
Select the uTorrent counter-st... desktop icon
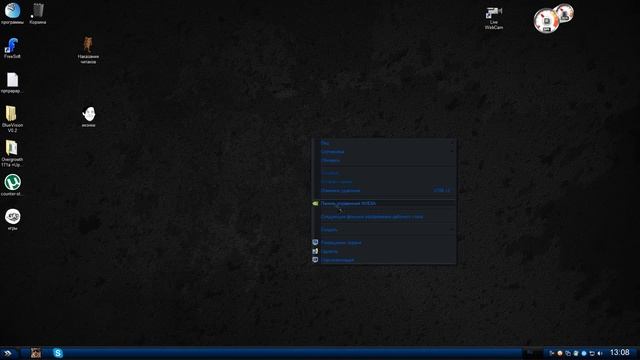coord(12,185)
